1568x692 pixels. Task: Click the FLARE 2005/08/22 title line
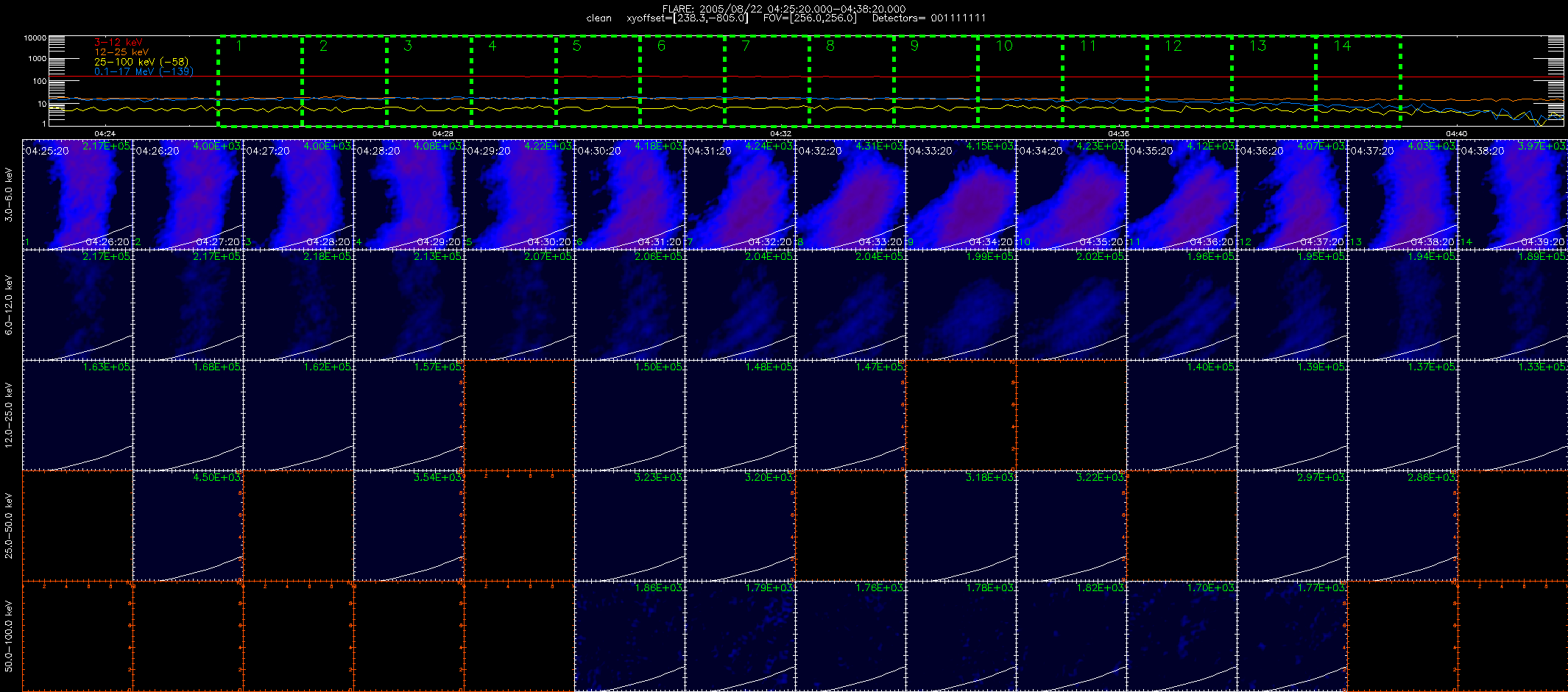(x=784, y=9)
